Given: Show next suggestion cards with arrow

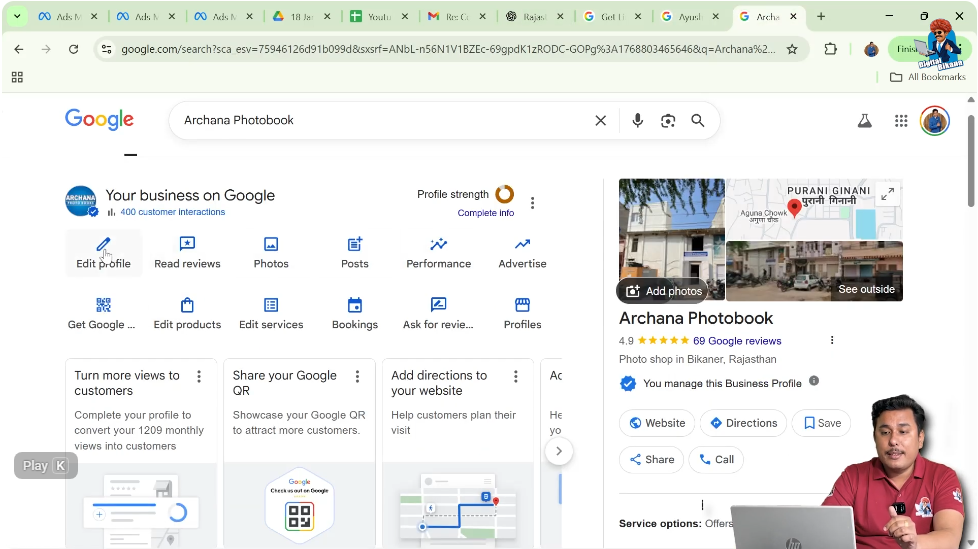Looking at the screenshot, I should point(559,451).
